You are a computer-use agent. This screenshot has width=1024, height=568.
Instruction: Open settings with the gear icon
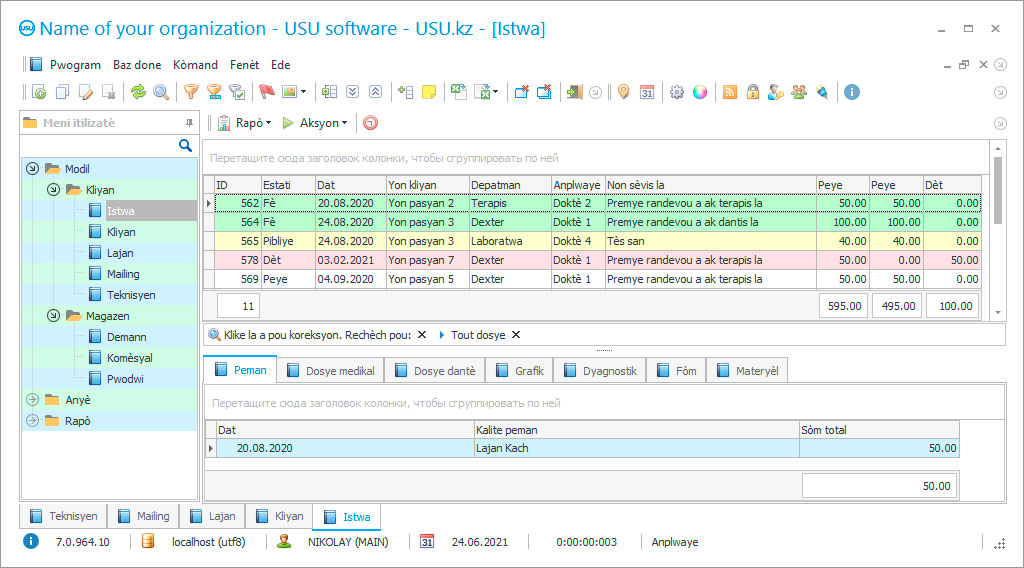click(677, 92)
